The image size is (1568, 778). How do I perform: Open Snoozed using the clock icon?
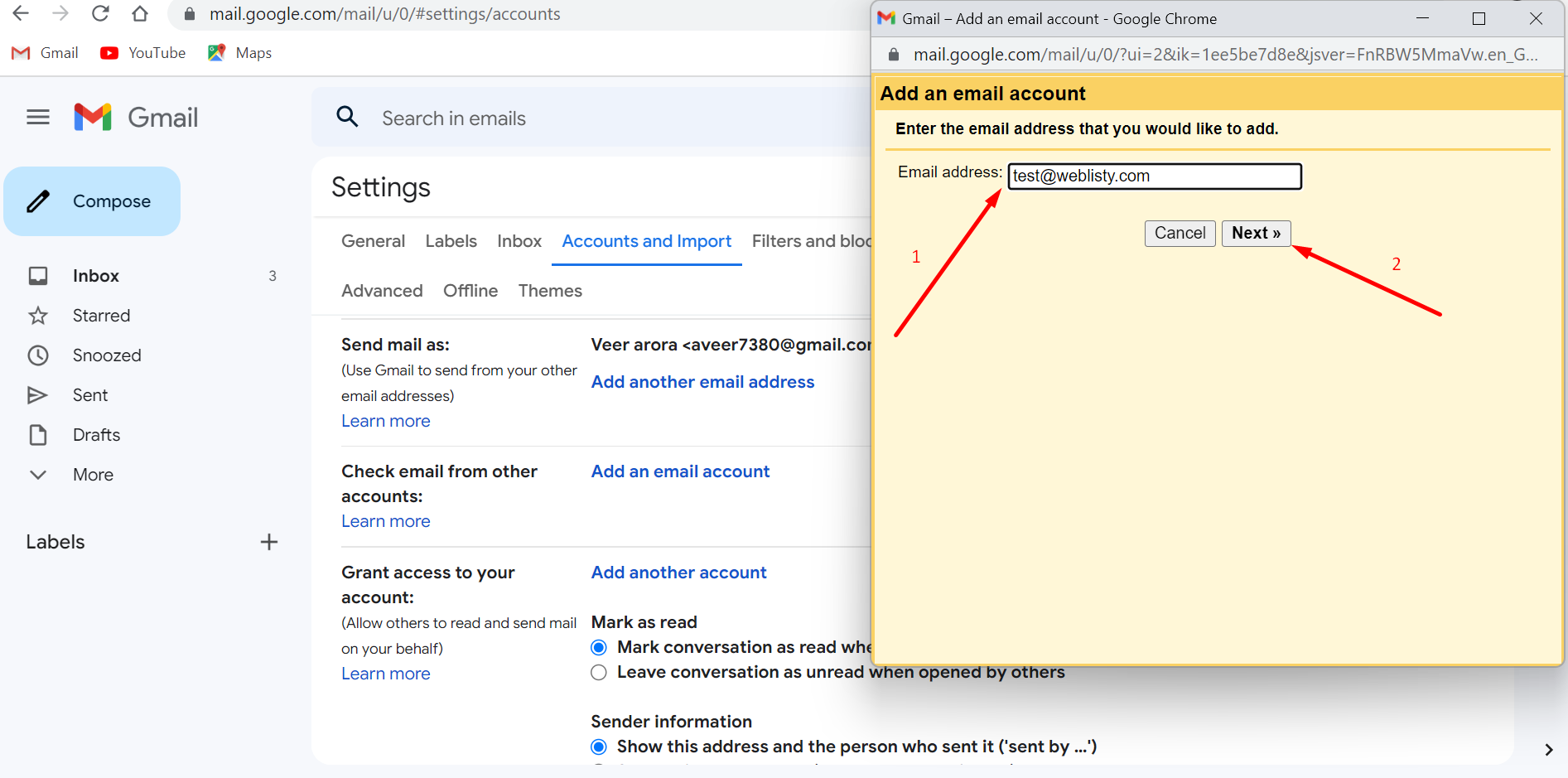38,355
